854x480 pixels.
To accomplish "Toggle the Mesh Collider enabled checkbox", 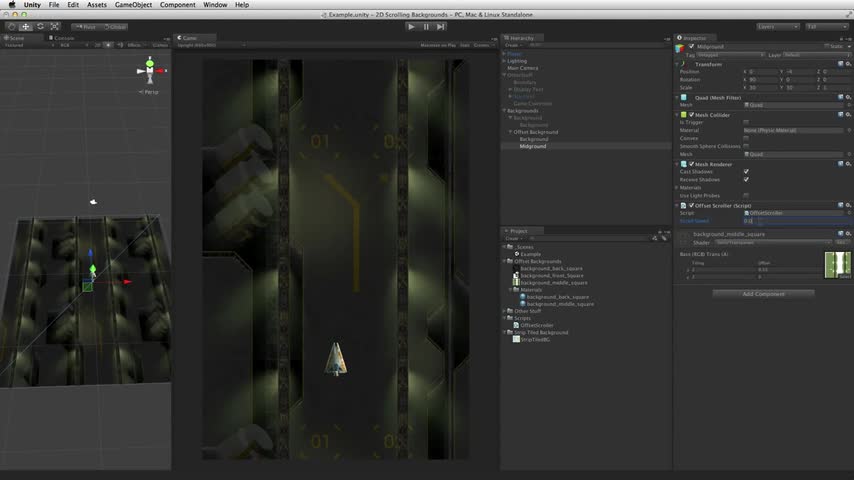I will [692, 115].
